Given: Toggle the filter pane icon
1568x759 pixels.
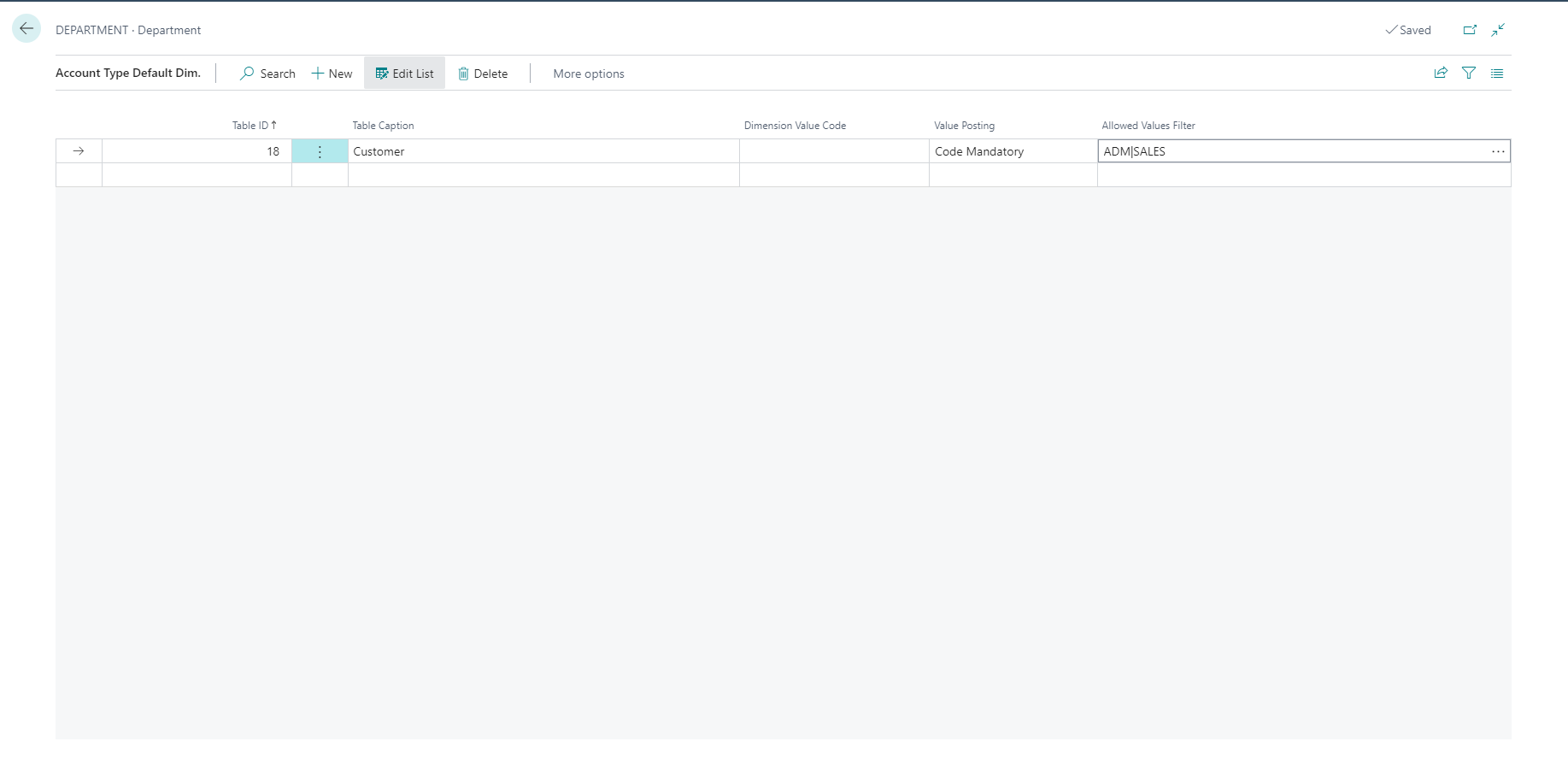Looking at the screenshot, I should pyautogui.click(x=1469, y=74).
